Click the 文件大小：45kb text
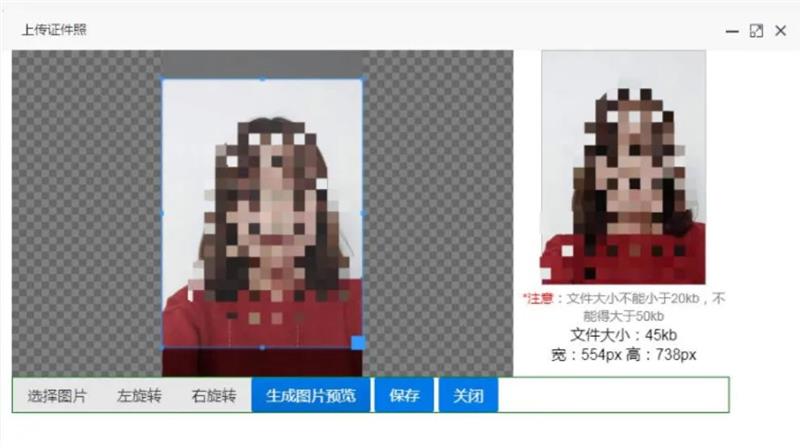 click(x=623, y=335)
